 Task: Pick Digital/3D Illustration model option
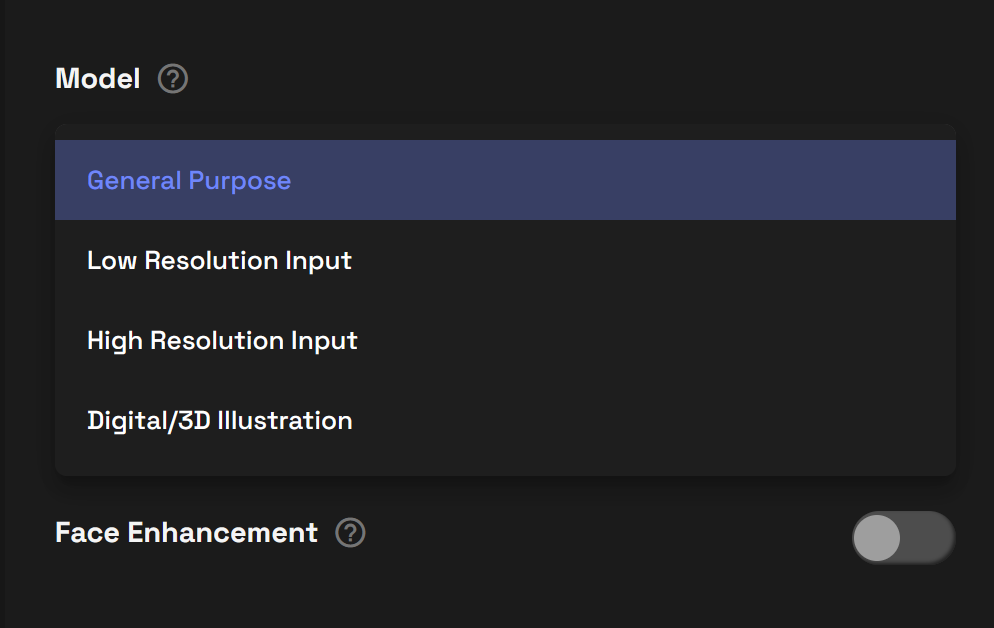505,420
